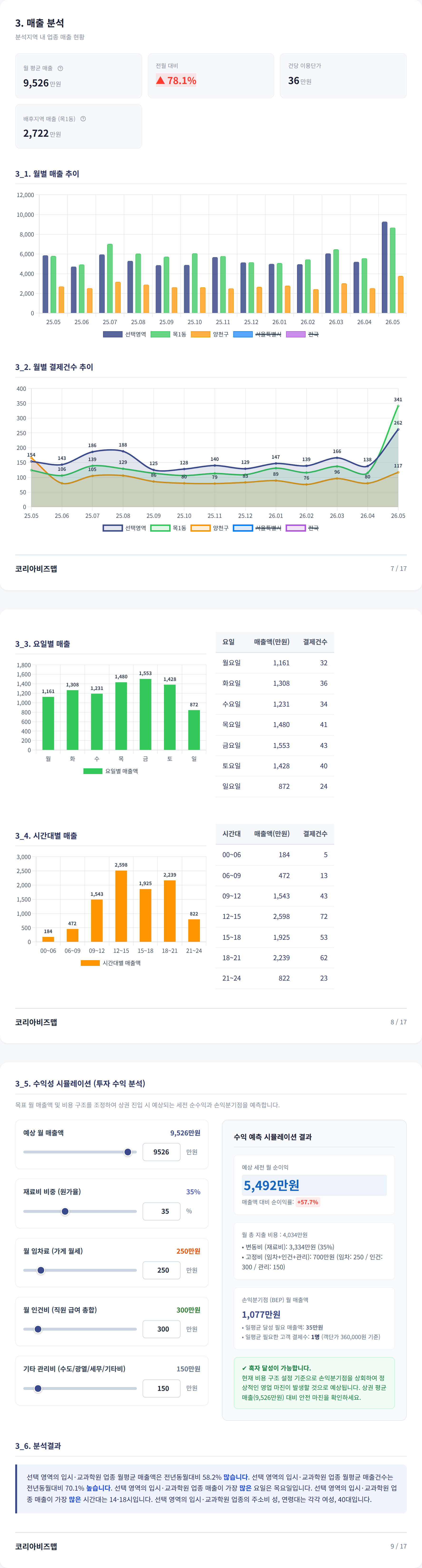Adjust the 월 임차료 slider

click(x=80, y=1270)
